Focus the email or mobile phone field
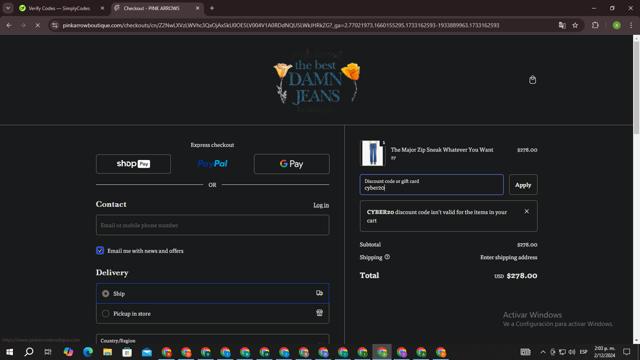The height and width of the screenshot is (360, 640). (212, 225)
